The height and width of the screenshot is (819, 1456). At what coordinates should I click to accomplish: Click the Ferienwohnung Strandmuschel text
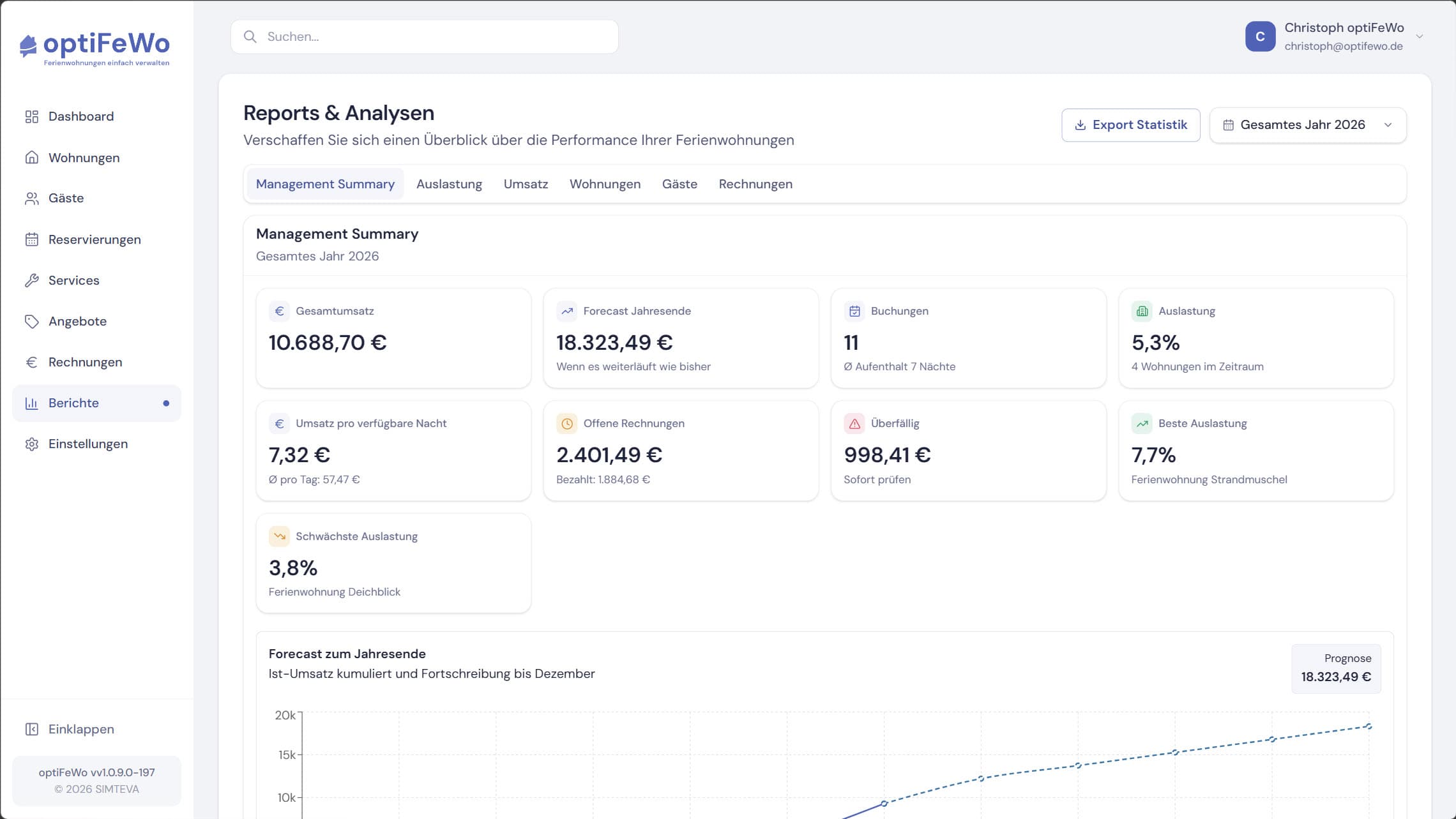point(1209,479)
